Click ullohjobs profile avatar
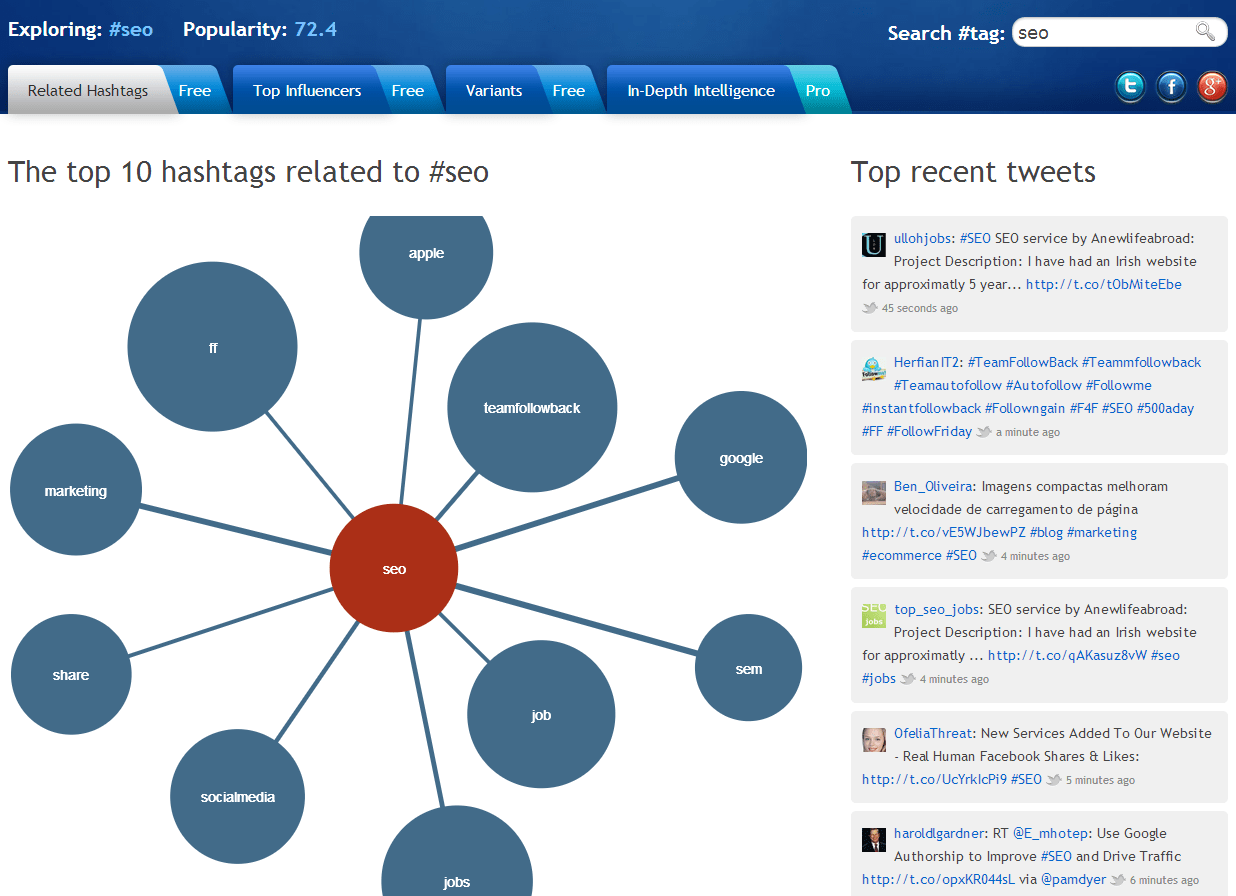This screenshot has width=1236, height=896. pos(872,243)
